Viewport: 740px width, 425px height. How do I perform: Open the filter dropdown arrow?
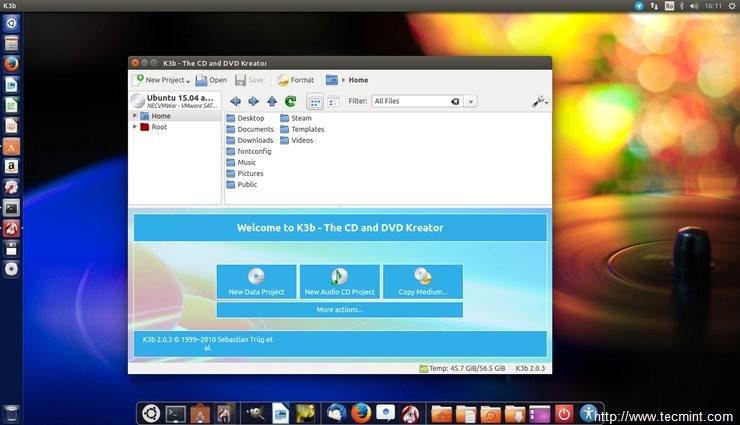tap(470, 101)
